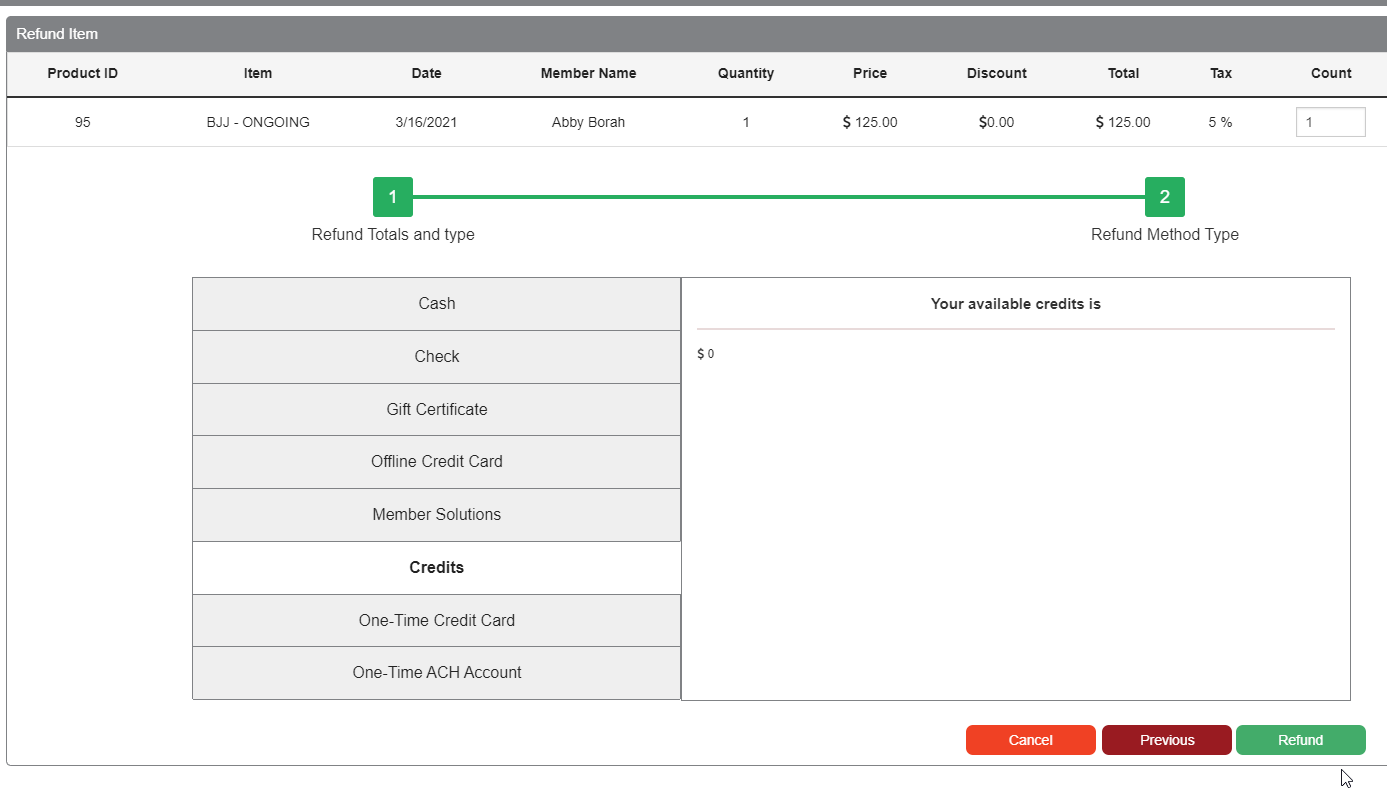The width and height of the screenshot is (1387, 804).
Task: Go back with the Previous button
Action: coord(1166,740)
